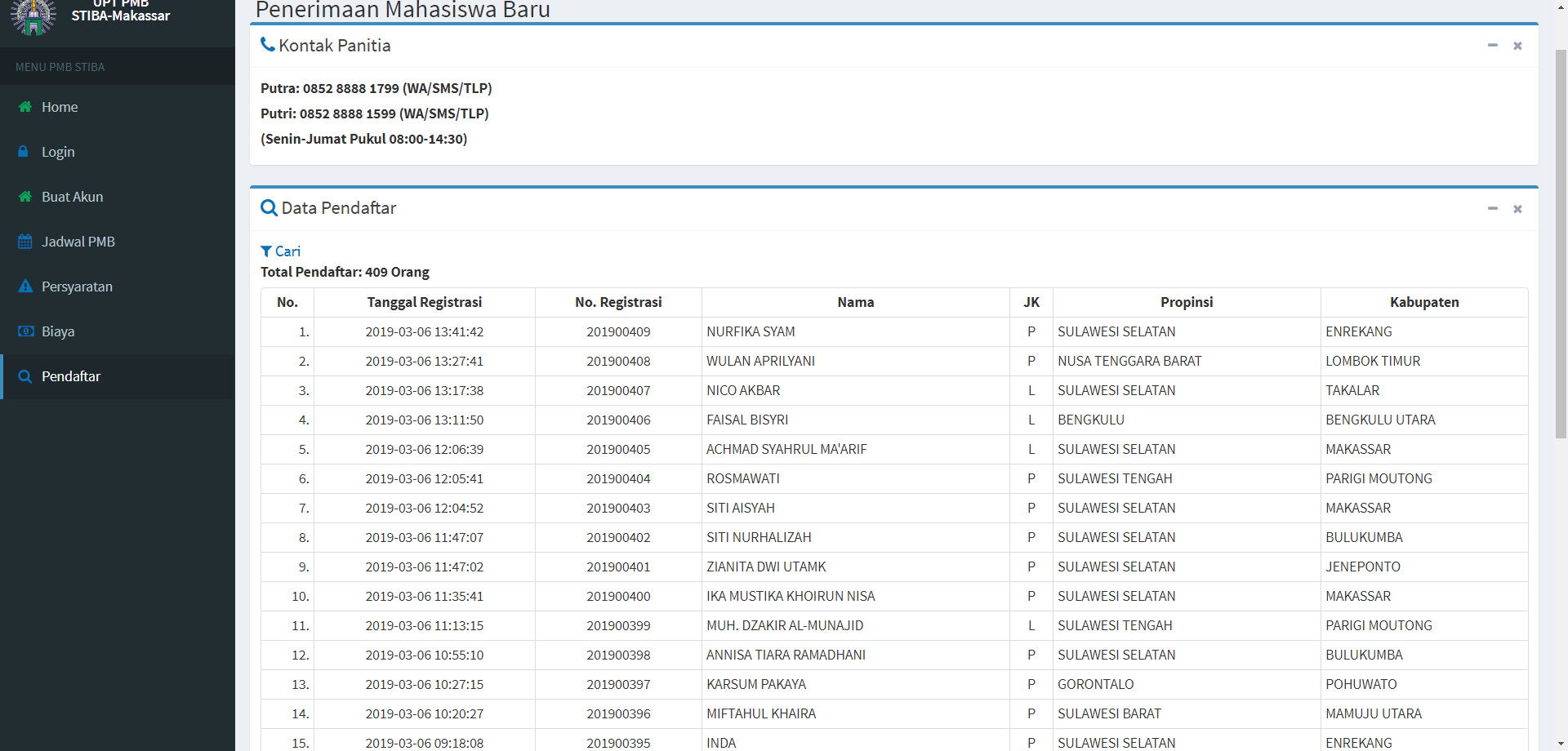Click the warning triangle icon beside Persyaratan

tap(25, 287)
